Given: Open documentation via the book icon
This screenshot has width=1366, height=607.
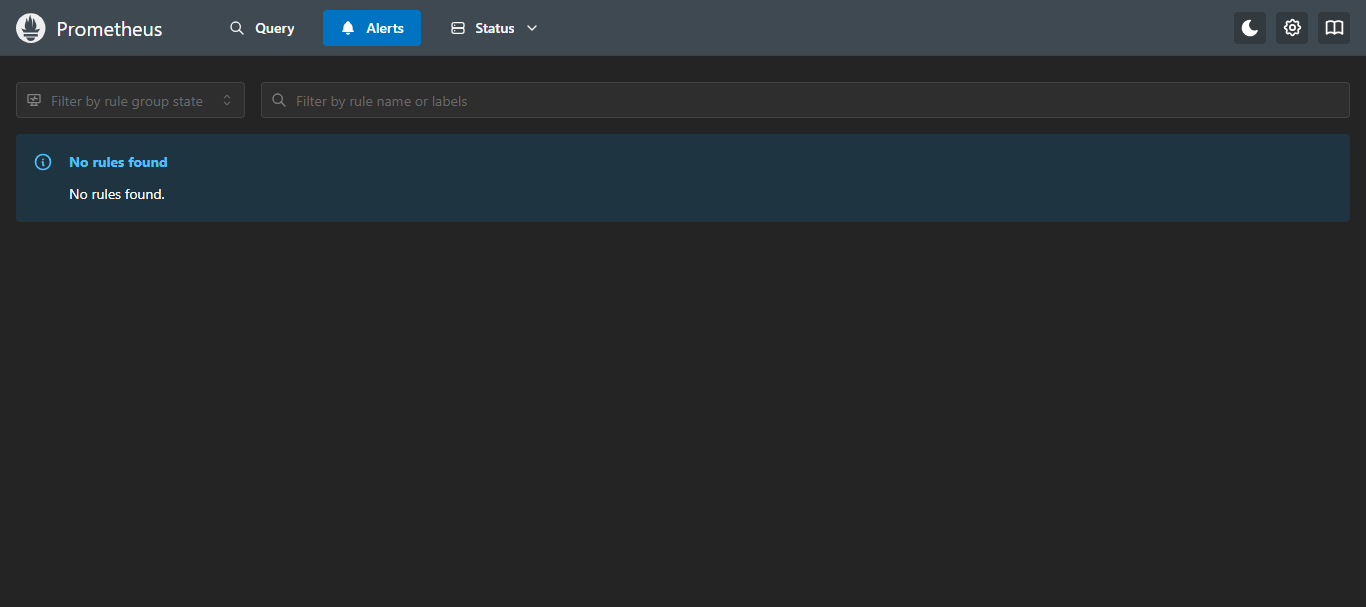Looking at the screenshot, I should [x=1333, y=28].
